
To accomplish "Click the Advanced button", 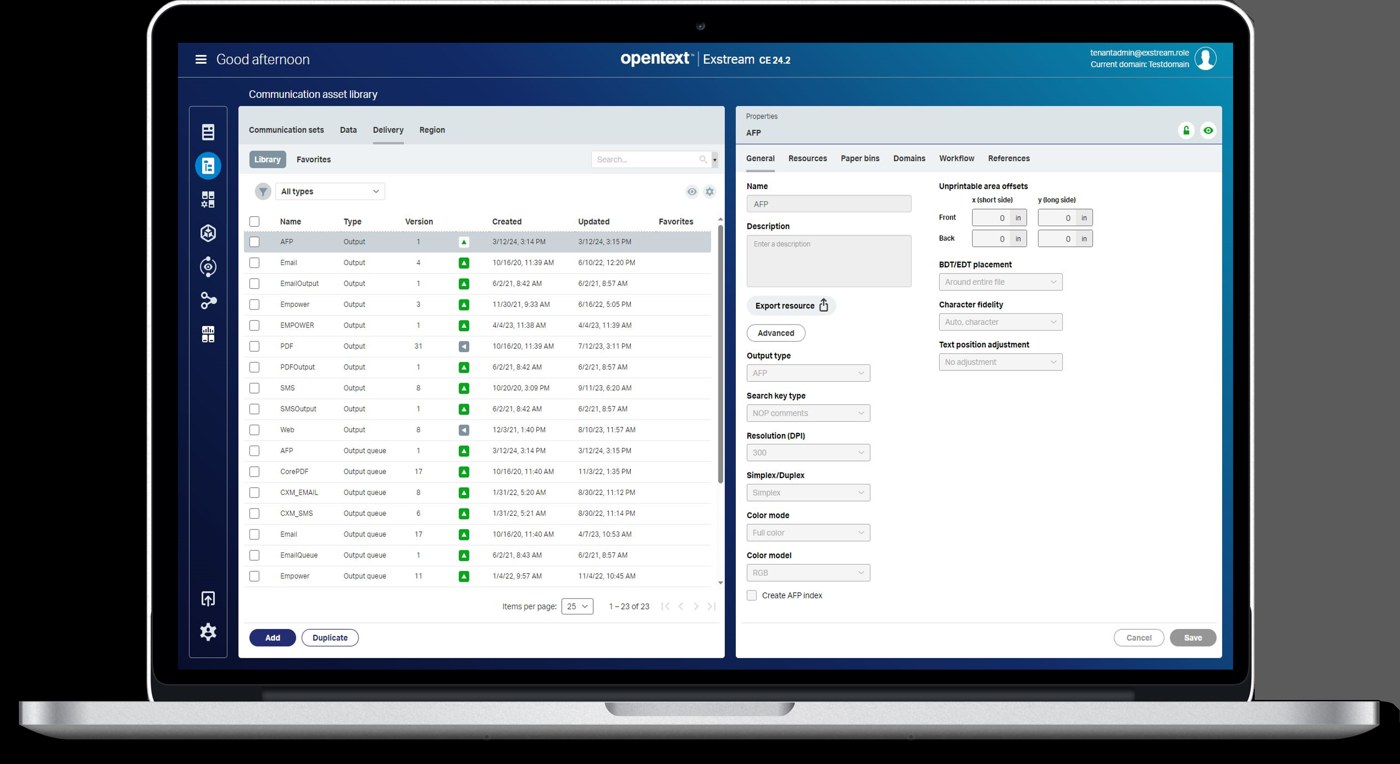I will click(x=776, y=333).
